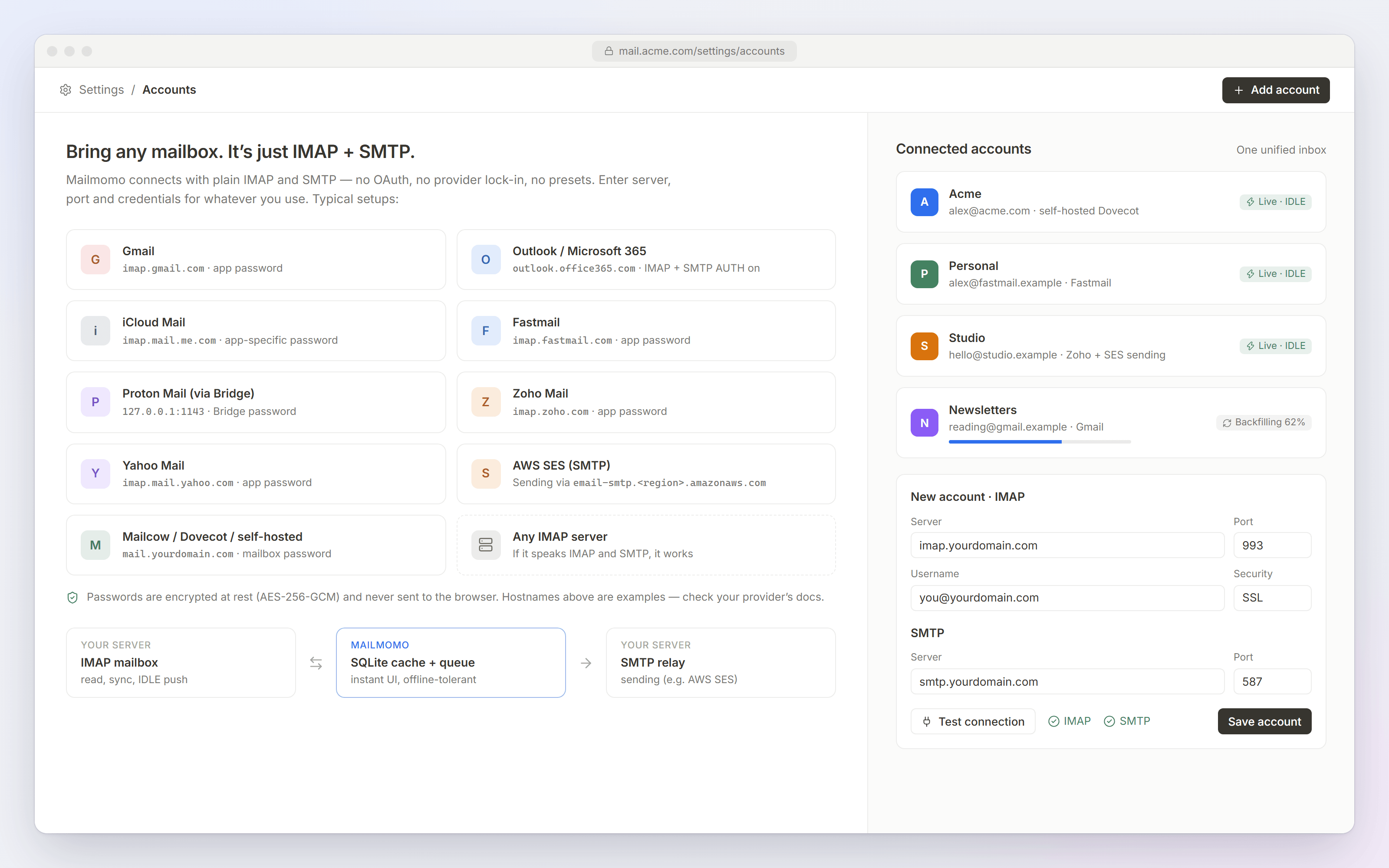Click the Fastmail F avatar icon

pyautogui.click(x=486, y=331)
